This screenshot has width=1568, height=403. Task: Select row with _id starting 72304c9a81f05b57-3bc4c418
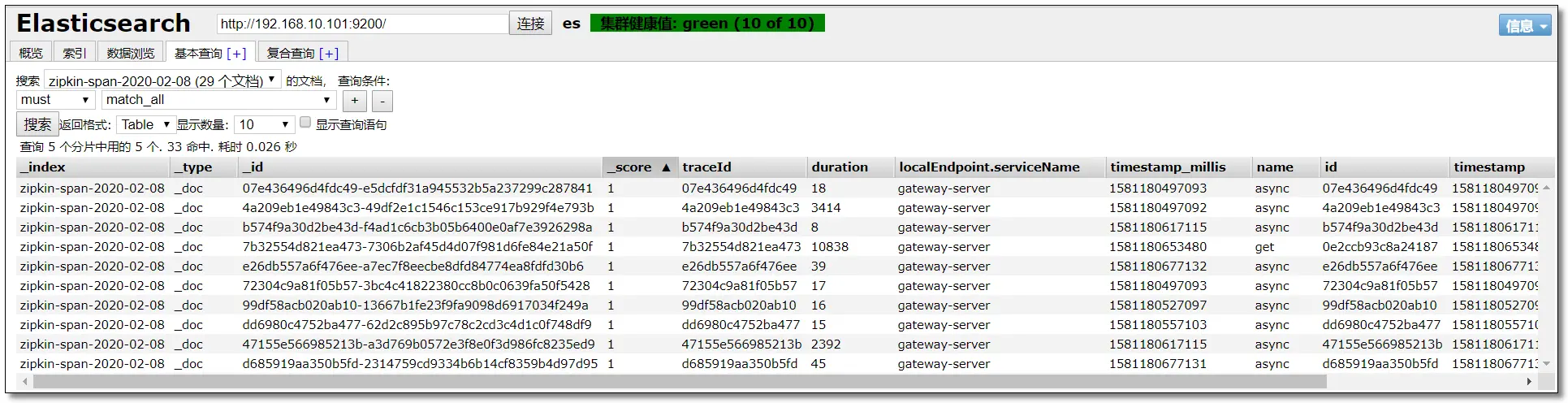coord(778,285)
